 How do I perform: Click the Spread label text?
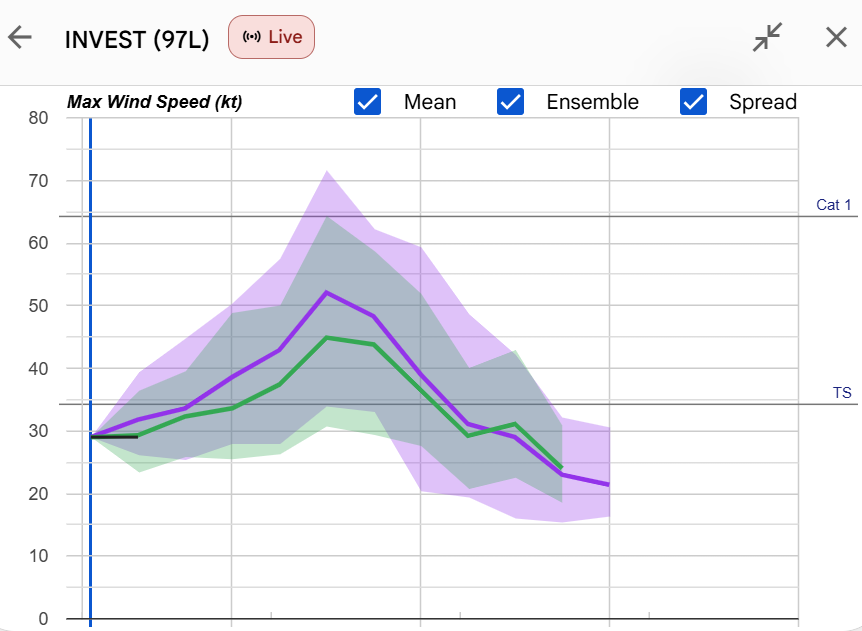(763, 102)
